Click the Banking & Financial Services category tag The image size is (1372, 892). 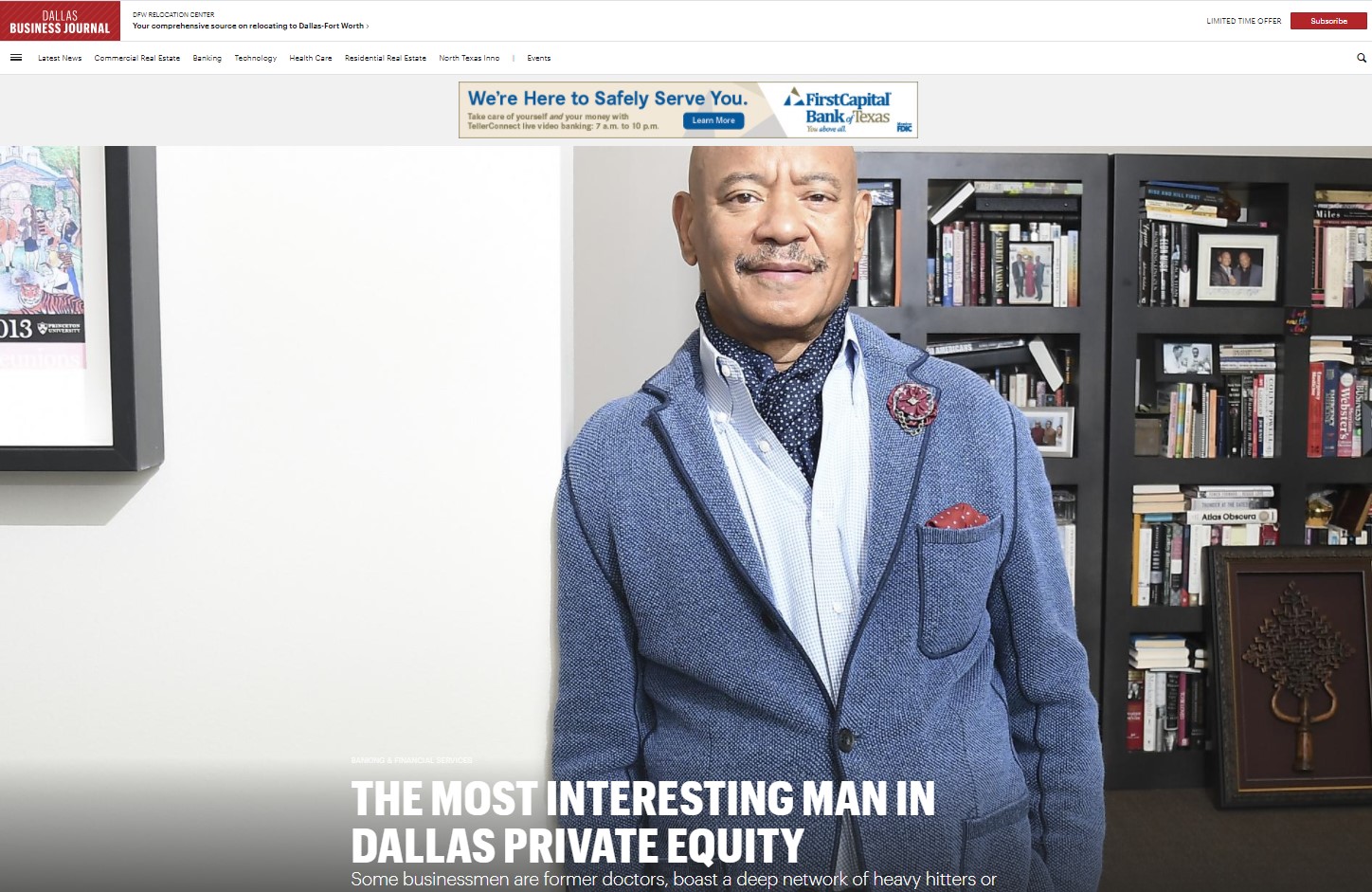(411, 760)
